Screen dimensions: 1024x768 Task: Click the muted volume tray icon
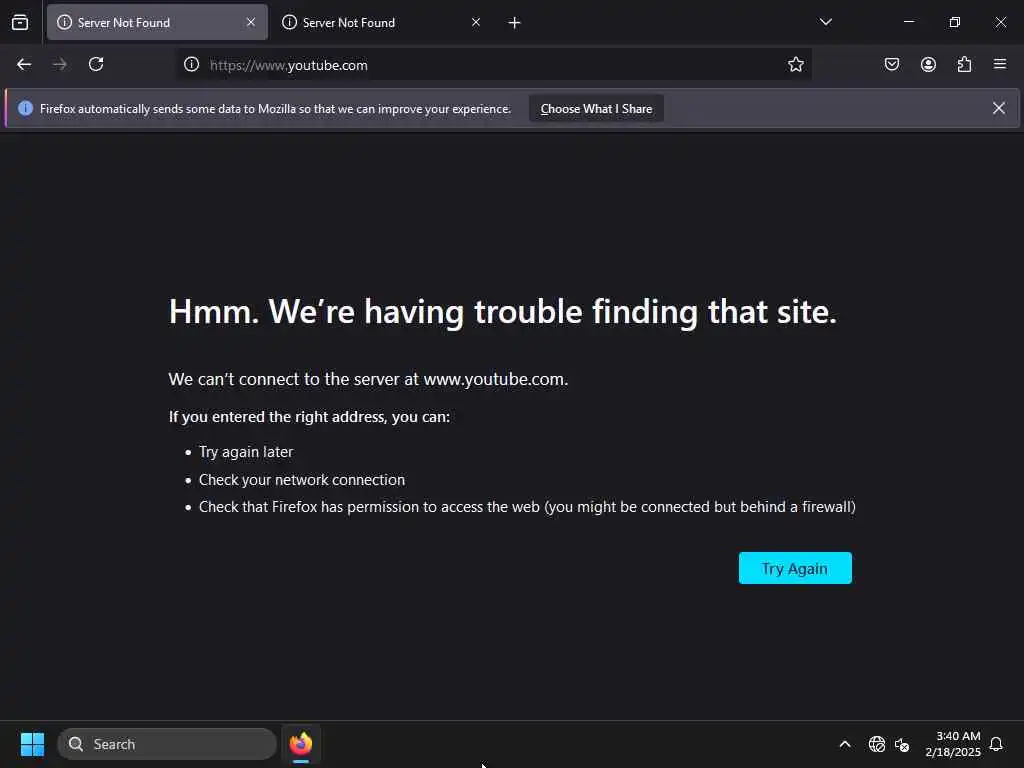[x=902, y=744]
